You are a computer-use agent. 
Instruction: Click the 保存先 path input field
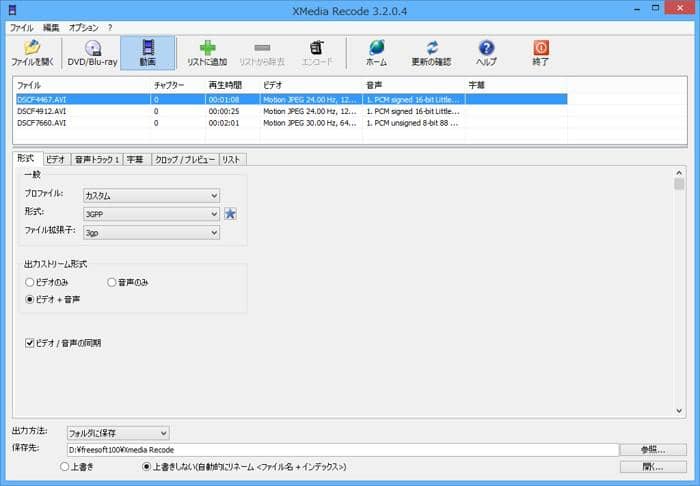pyautogui.click(x=343, y=450)
